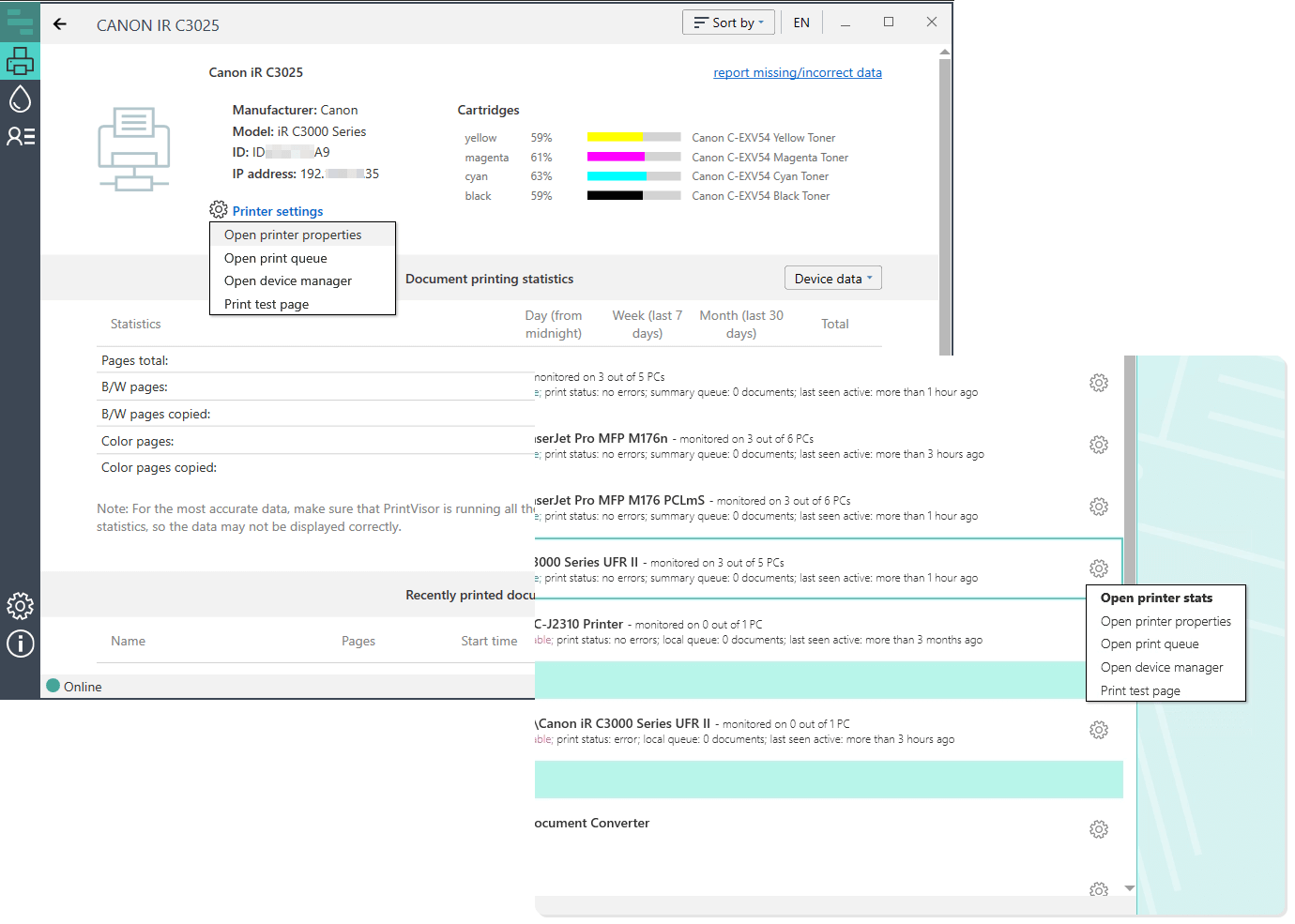This screenshot has height=924, width=1295.
Task: Click the Printer settings link
Action: coord(277,211)
